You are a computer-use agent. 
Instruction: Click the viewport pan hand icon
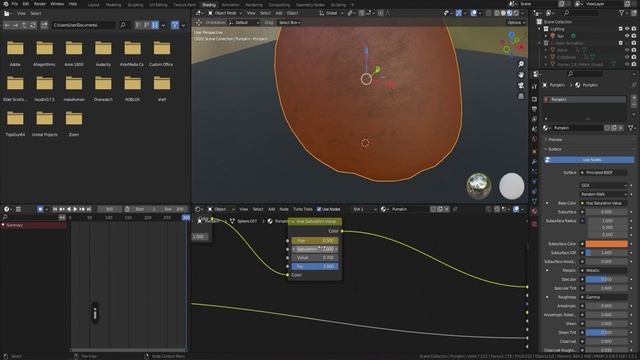click(x=521, y=75)
